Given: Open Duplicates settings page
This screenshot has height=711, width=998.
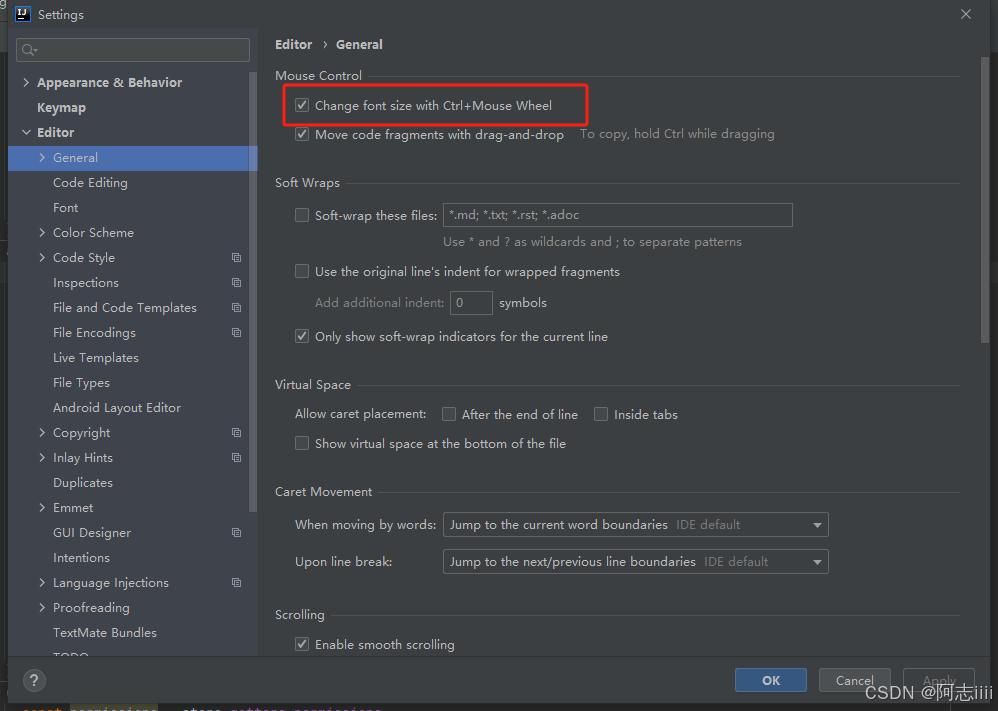Looking at the screenshot, I should pyautogui.click(x=83, y=482).
